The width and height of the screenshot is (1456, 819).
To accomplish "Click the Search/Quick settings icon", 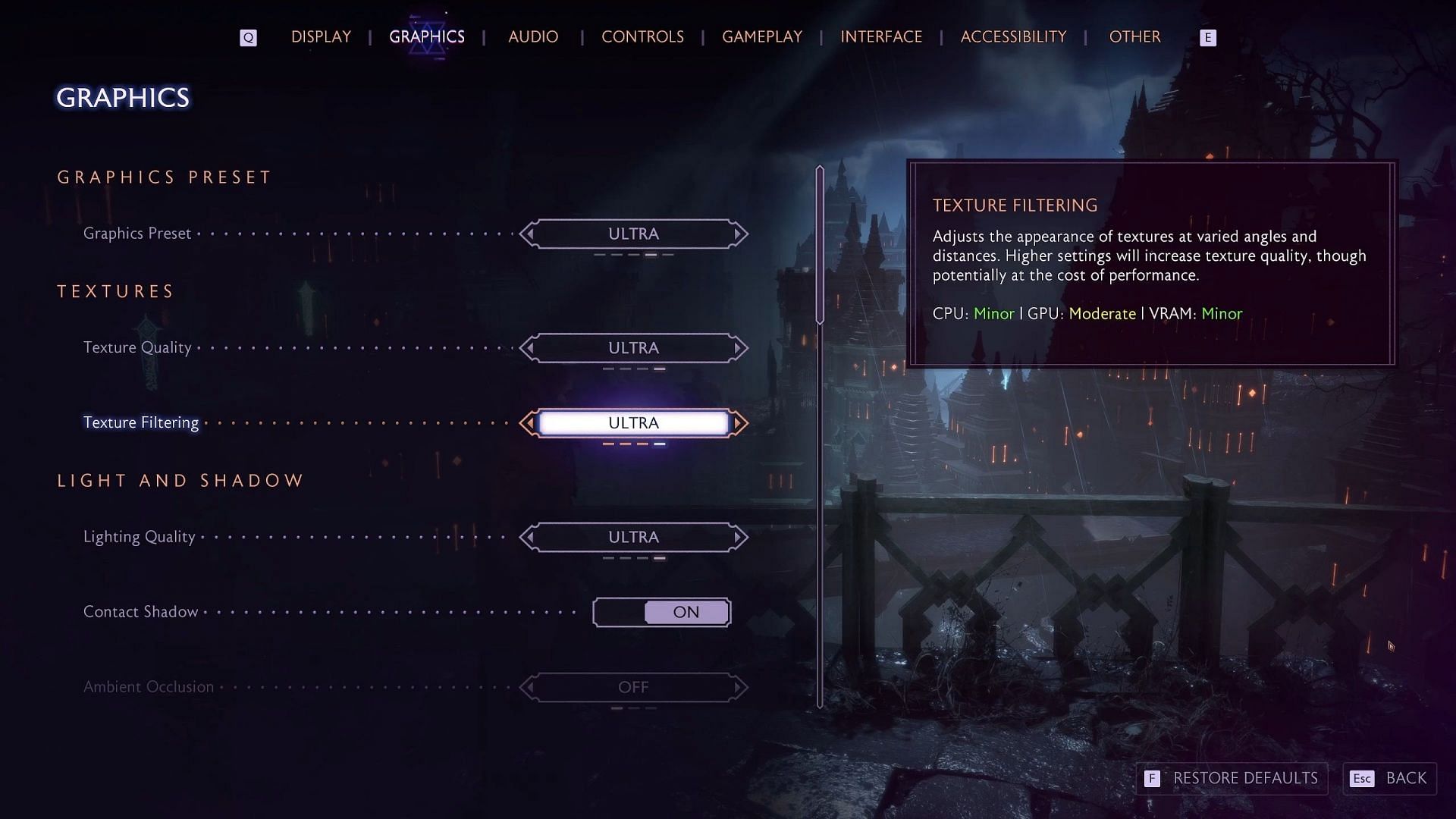I will pos(247,37).
